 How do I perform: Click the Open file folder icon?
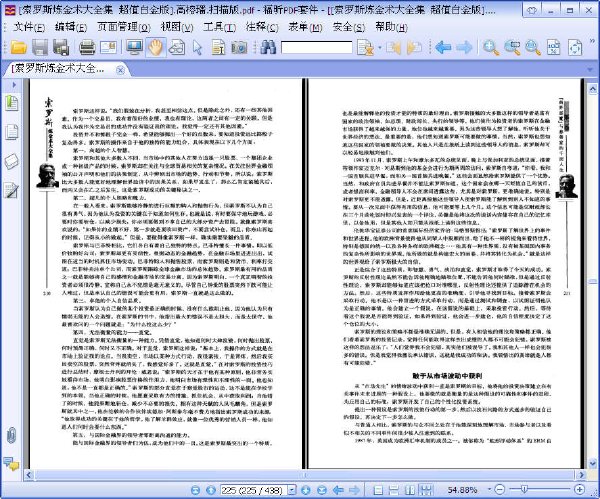(x=18, y=48)
